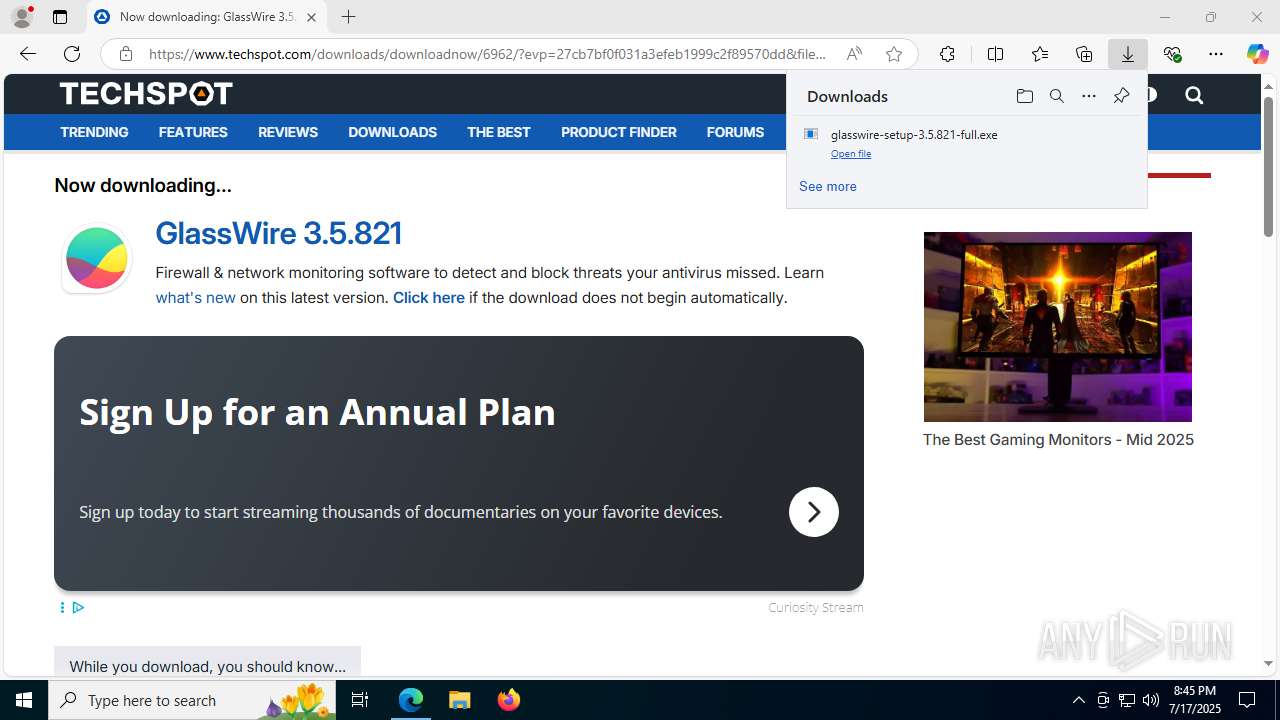Open downloads folder from Downloads panel
The height and width of the screenshot is (720, 1280).
tap(1024, 96)
